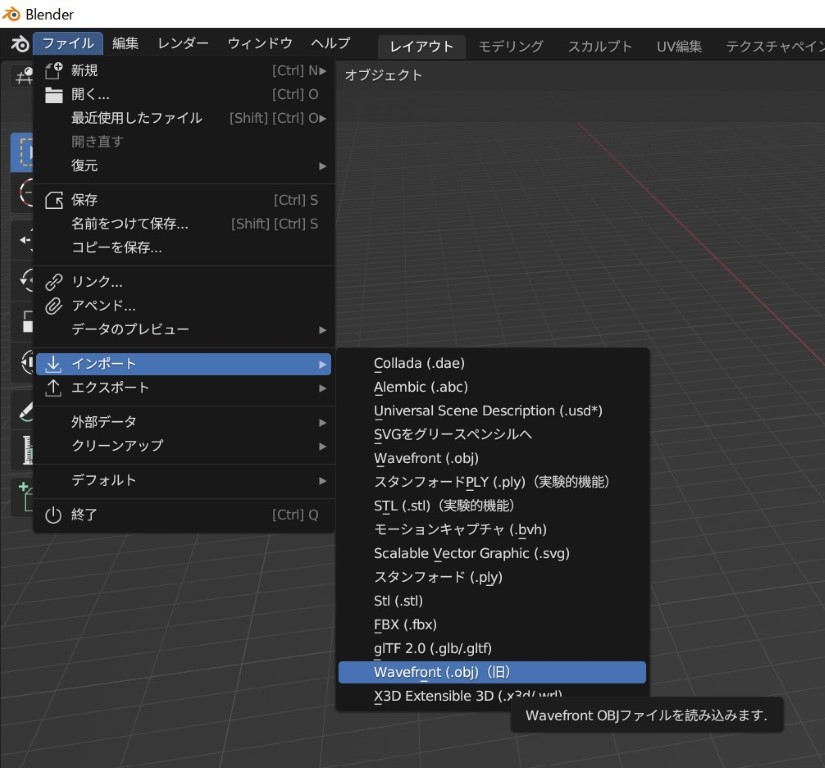Click the Save disk icon

54,200
